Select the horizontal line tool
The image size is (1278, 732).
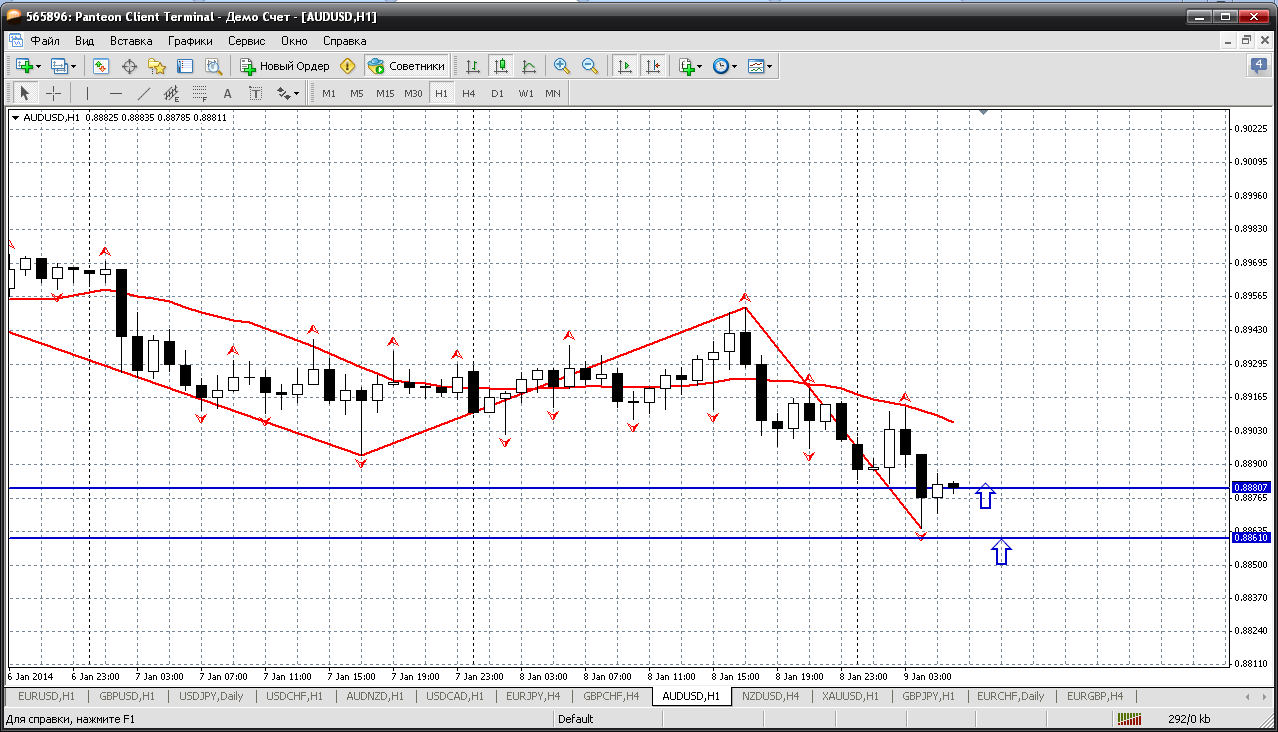116,93
